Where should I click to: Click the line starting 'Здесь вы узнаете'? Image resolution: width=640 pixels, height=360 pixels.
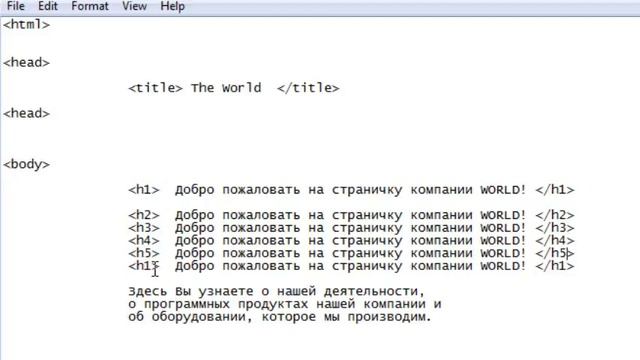[x=277, y=291]
